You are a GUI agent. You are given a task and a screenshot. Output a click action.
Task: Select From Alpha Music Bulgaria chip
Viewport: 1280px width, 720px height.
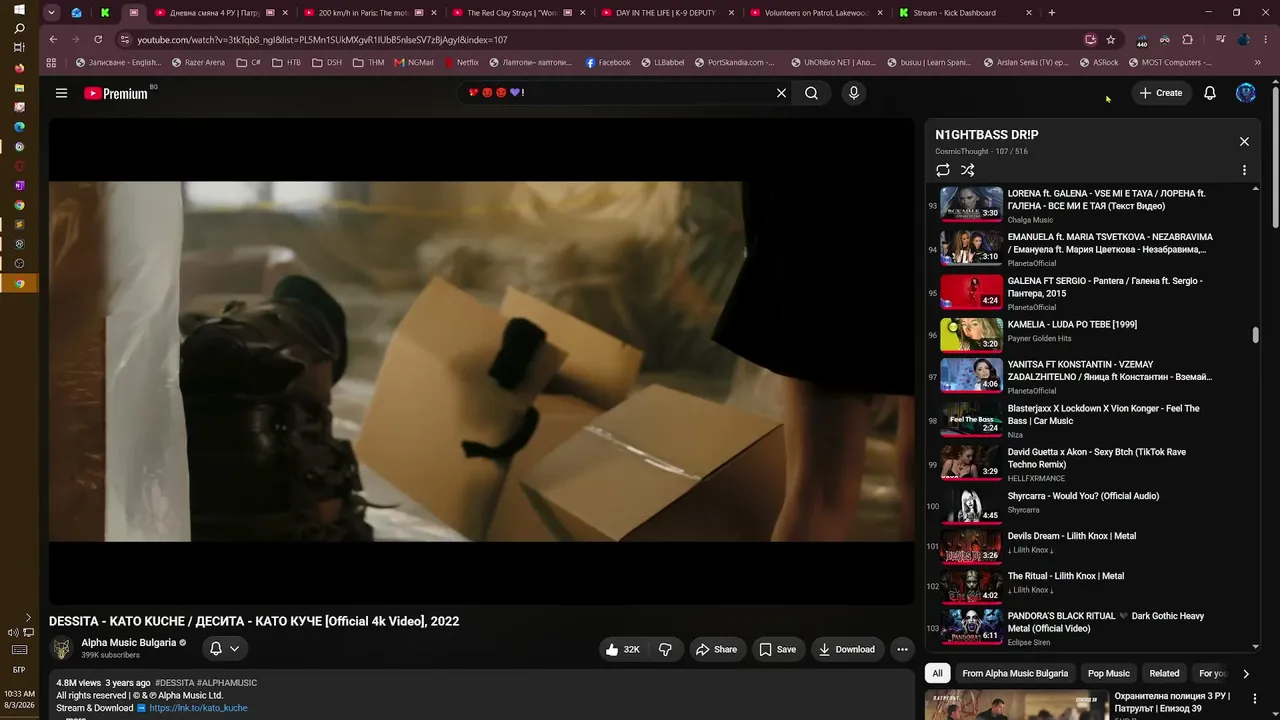[1015, 673]
